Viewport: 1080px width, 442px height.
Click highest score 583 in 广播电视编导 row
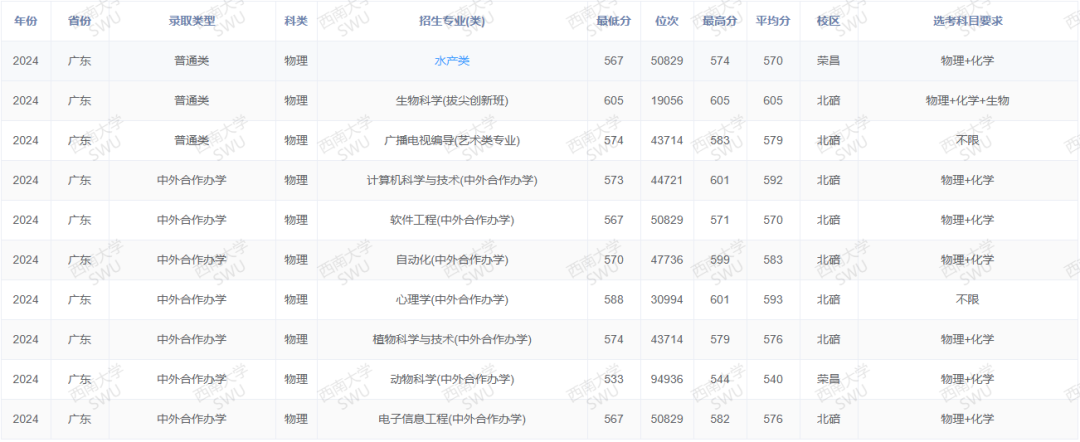[720, 140]
